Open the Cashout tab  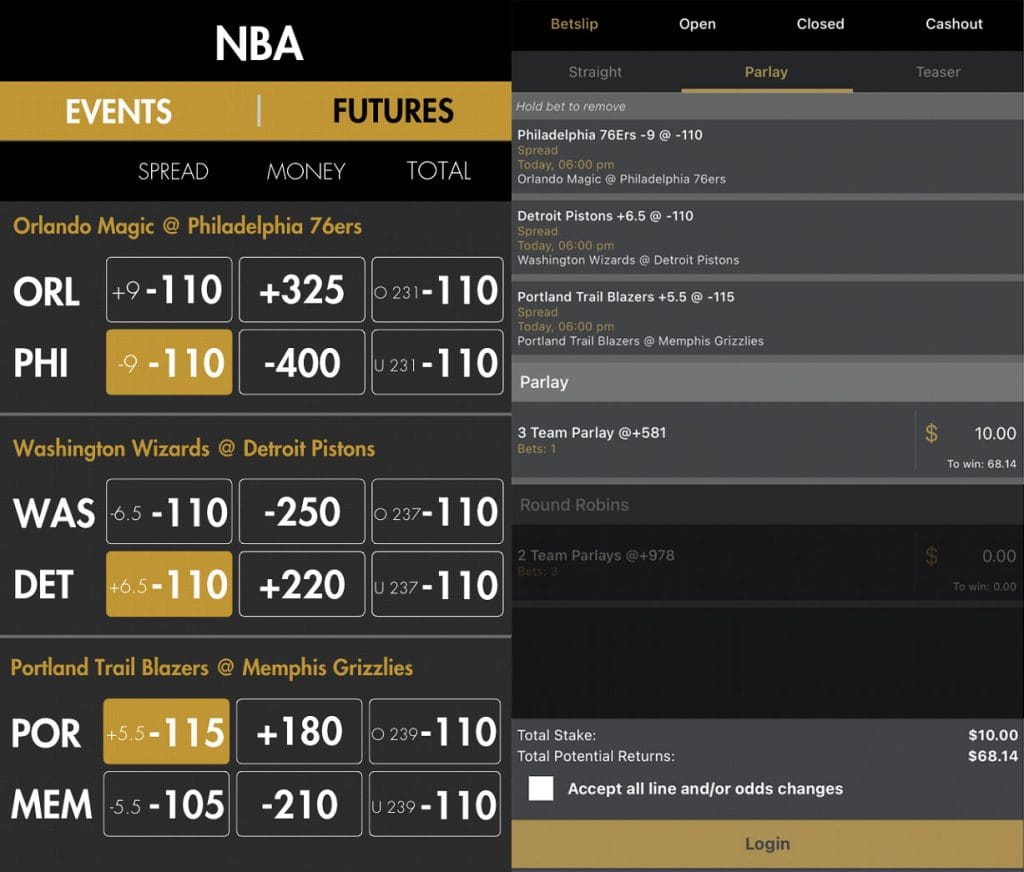click(x=953, y=24)
